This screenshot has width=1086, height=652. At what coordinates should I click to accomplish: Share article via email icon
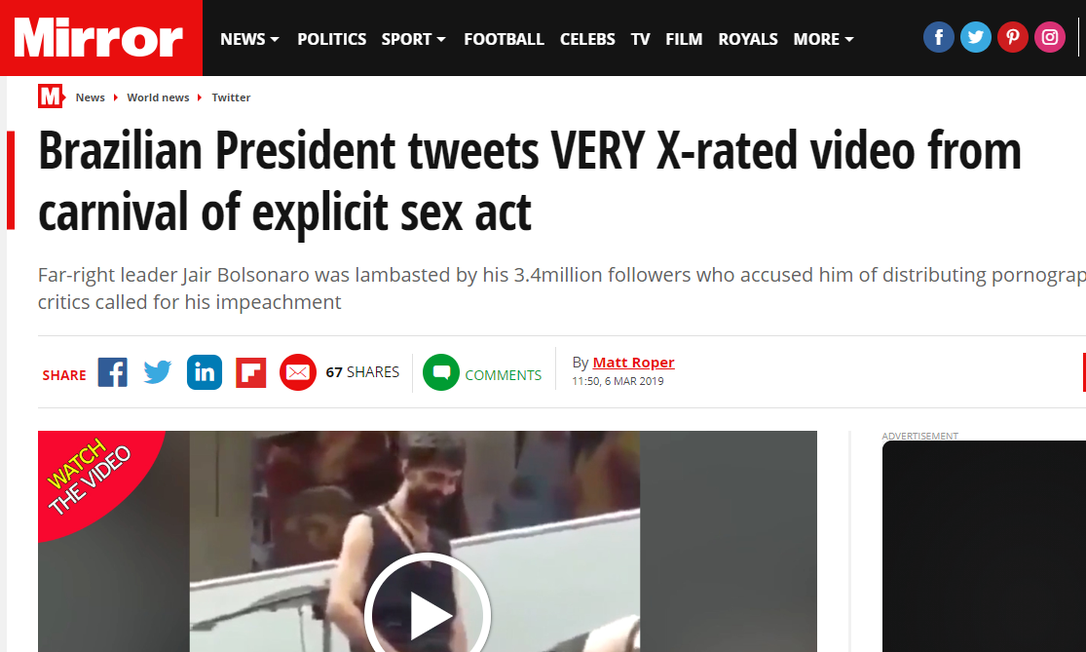297,373
